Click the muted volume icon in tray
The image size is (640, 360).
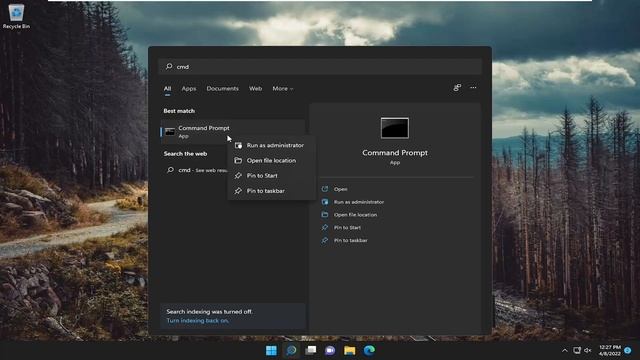[x=588, y=351]
